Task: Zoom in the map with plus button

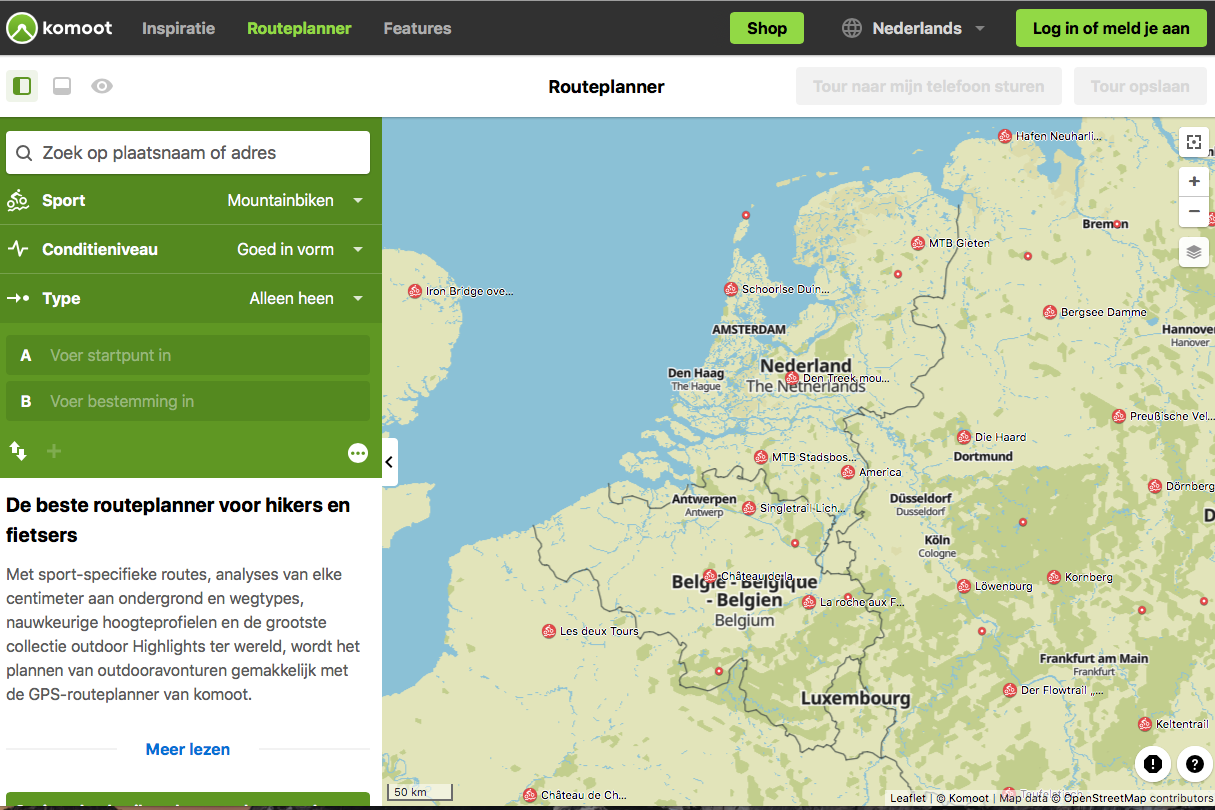Action: pos(1193,182)
